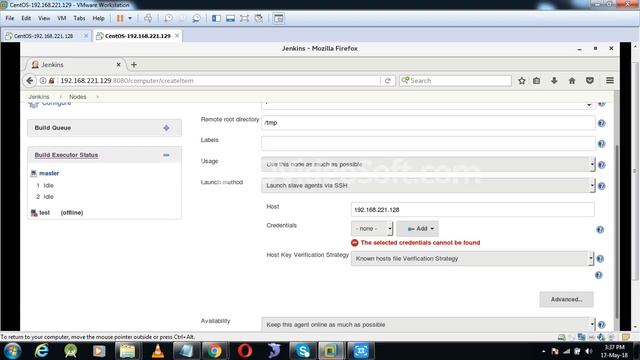
Task: Open the VMware Help menu
Action: coord(98,18)
